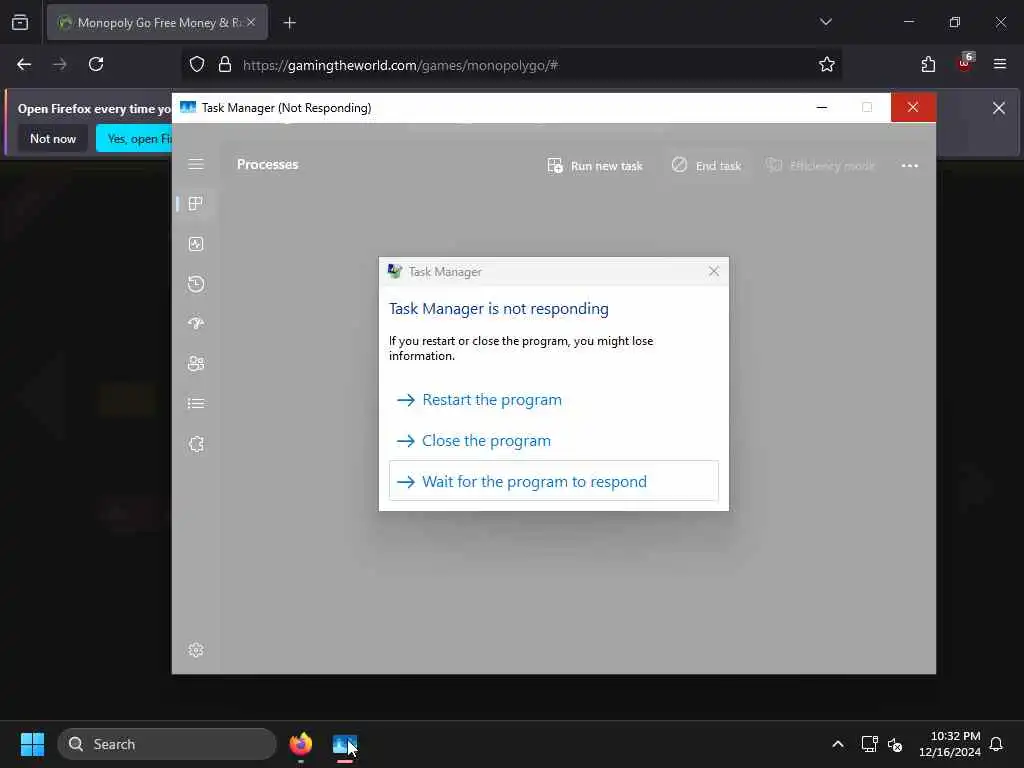The image size is (1024, 768).
Task: Close the Task Manager window
Action: (913, 108)
